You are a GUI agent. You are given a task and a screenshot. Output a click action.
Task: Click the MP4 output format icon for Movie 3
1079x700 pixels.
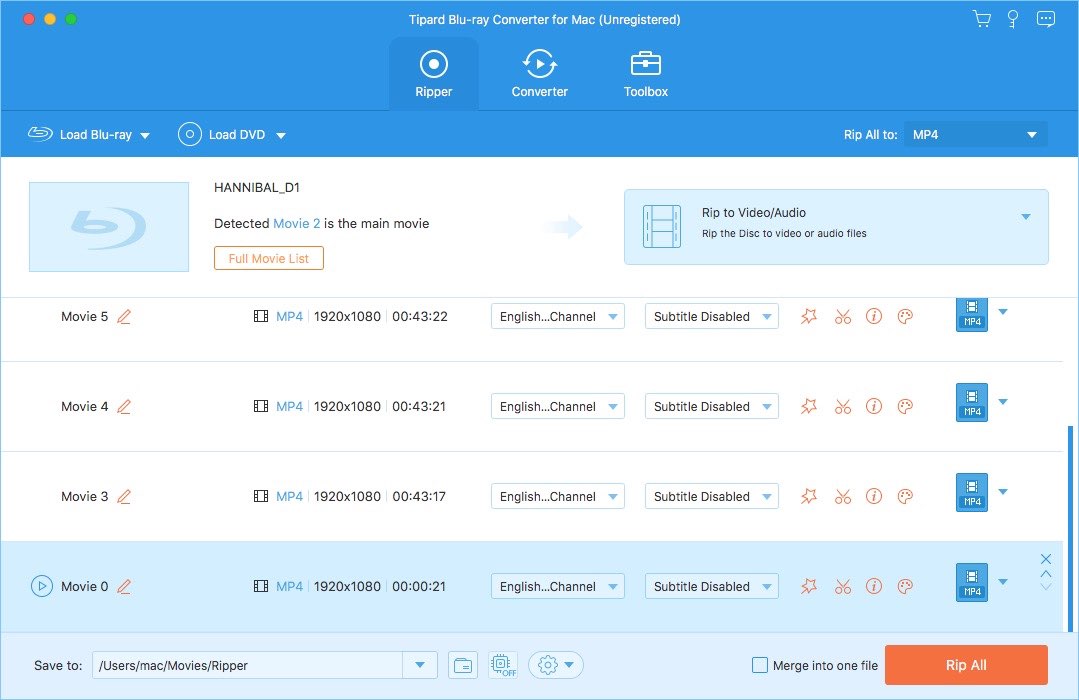click(x=971, y=492)
